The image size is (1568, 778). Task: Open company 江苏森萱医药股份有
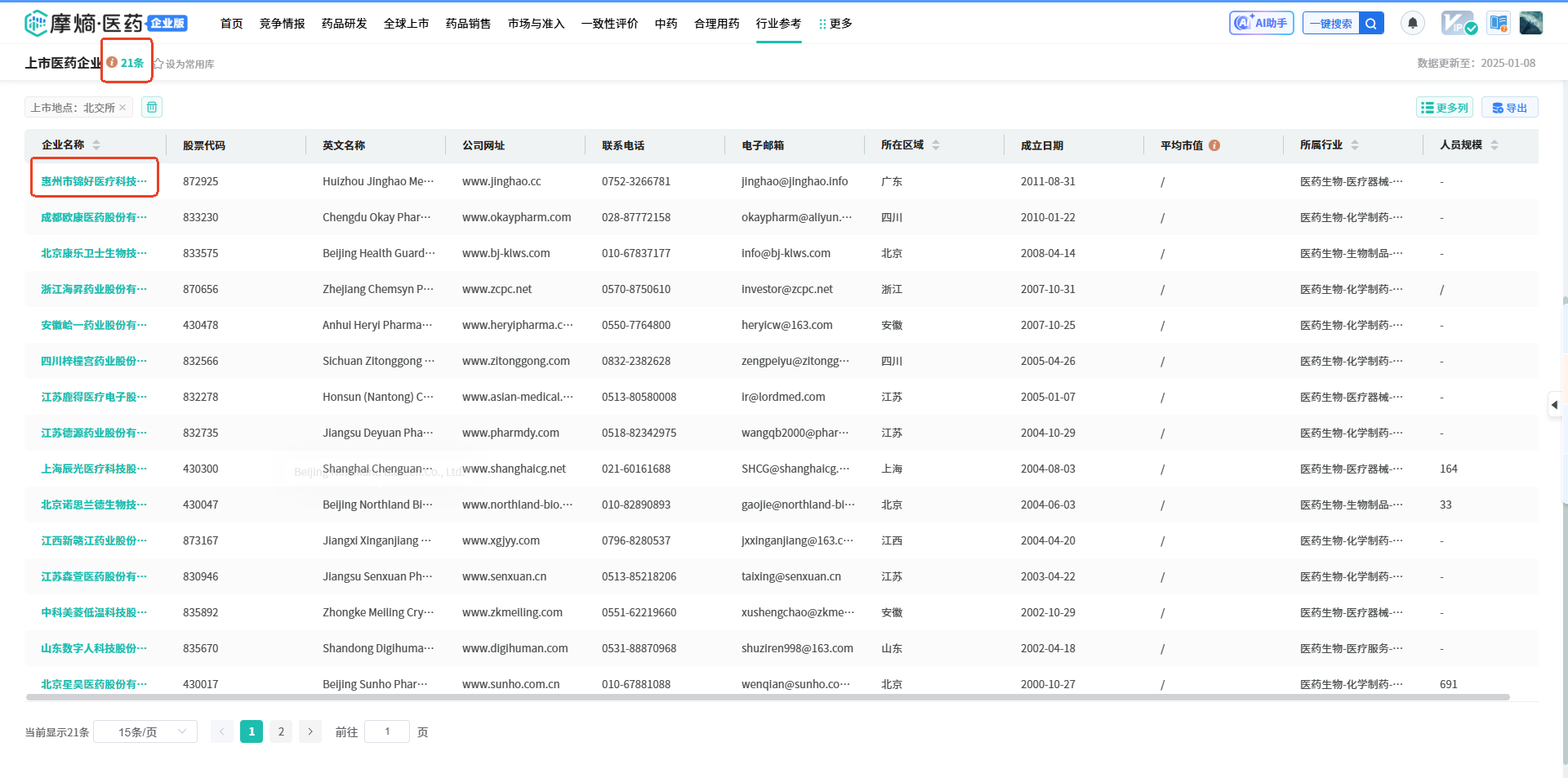(94, 576)
